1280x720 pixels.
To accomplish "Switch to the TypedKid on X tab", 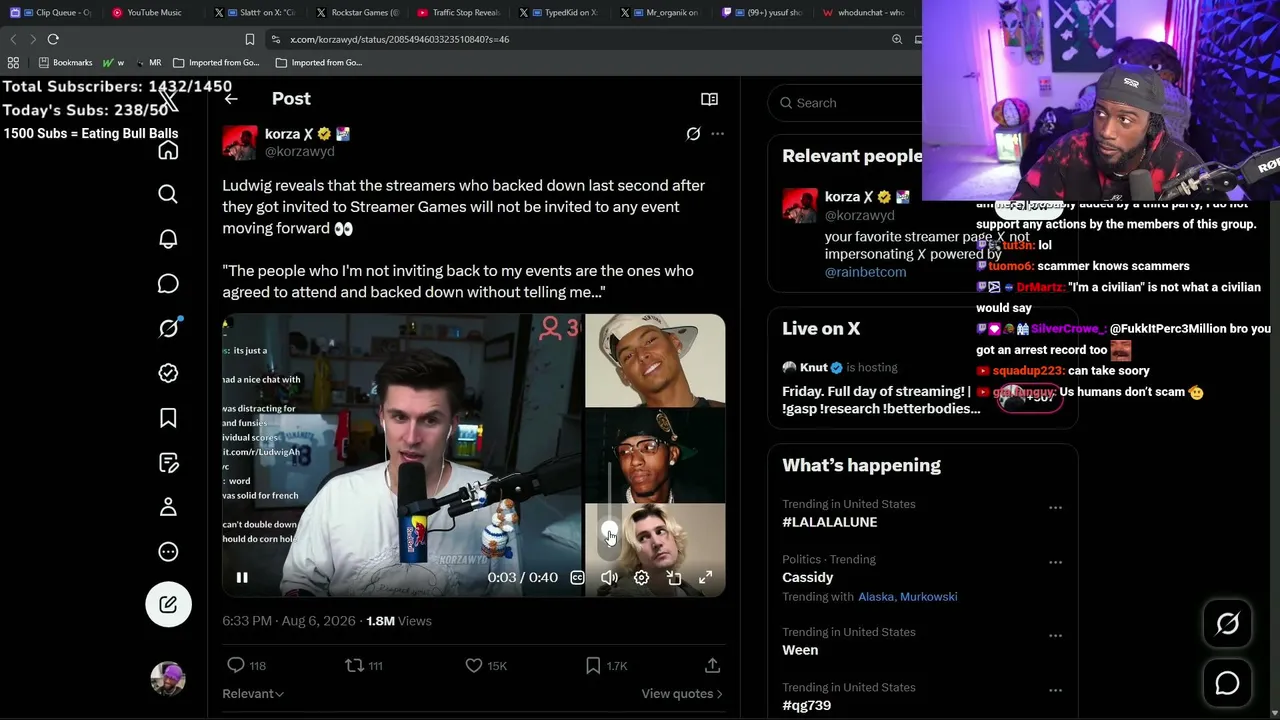I will point(561,13).
